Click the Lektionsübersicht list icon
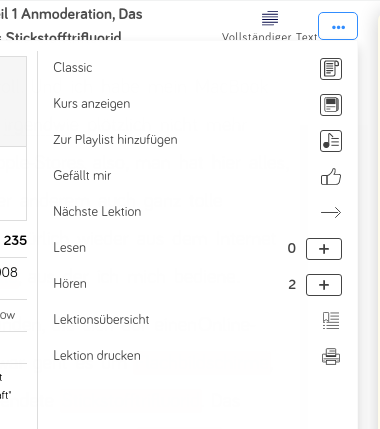The image size is (380, 429). click(331, 320)
